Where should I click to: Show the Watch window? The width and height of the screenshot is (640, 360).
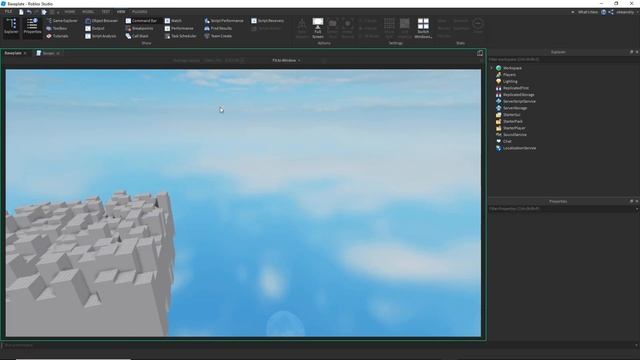pos(173,20)
